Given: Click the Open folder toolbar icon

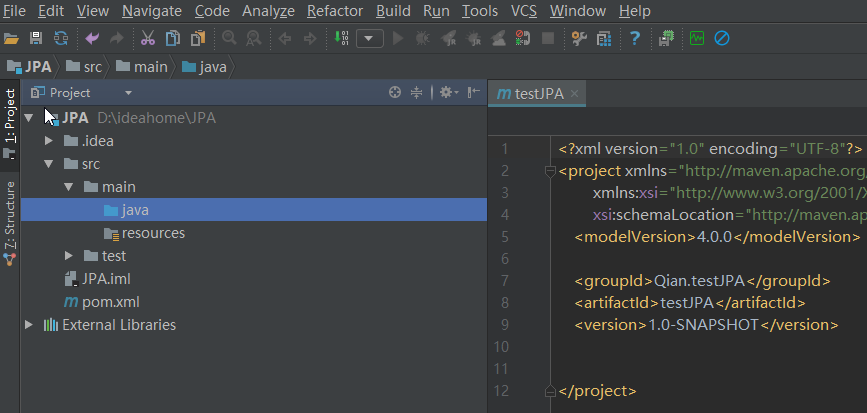Looking at the screenshot, I should [12, 39].
